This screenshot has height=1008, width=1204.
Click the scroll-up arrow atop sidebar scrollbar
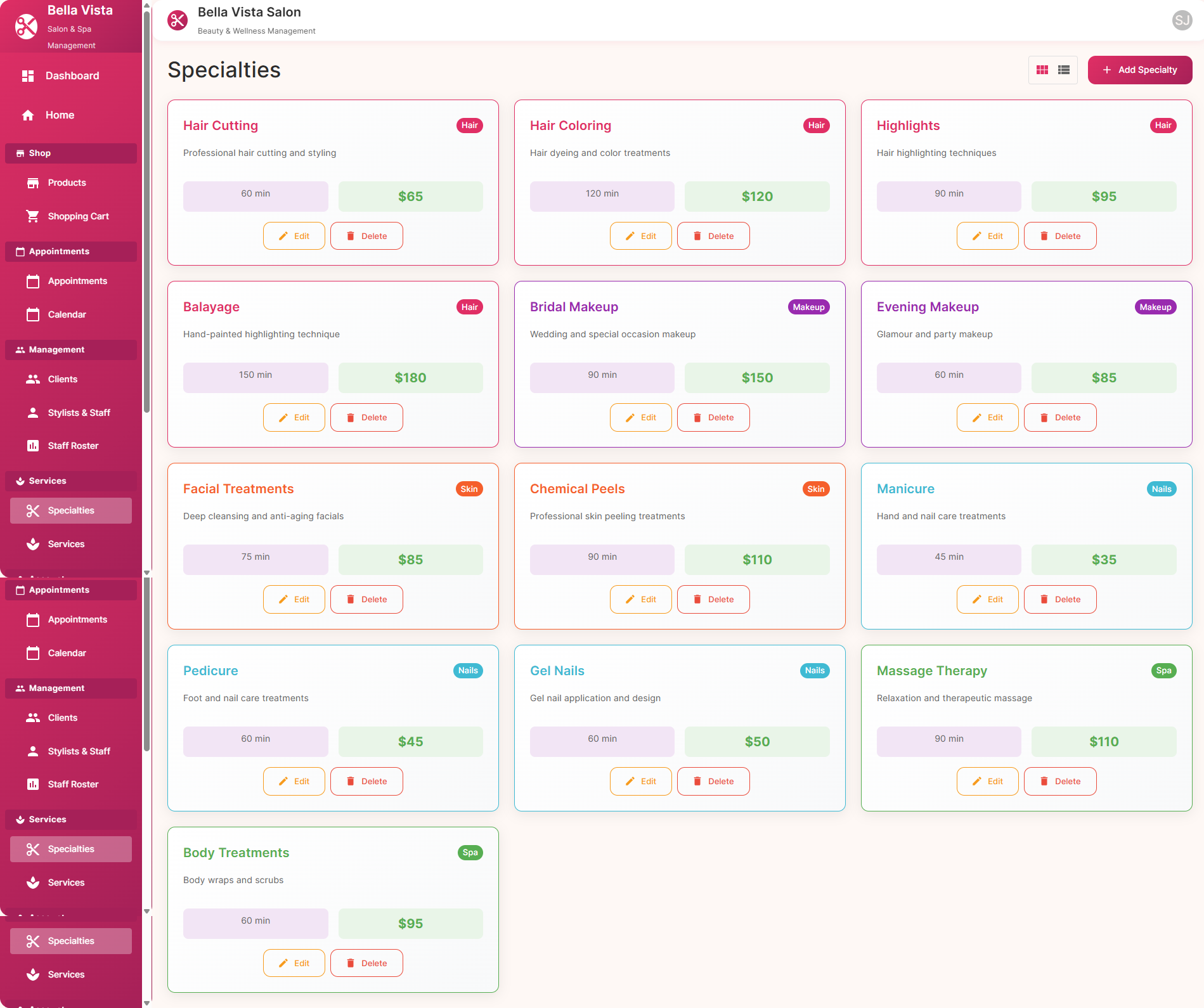click(x=147, y=6)
